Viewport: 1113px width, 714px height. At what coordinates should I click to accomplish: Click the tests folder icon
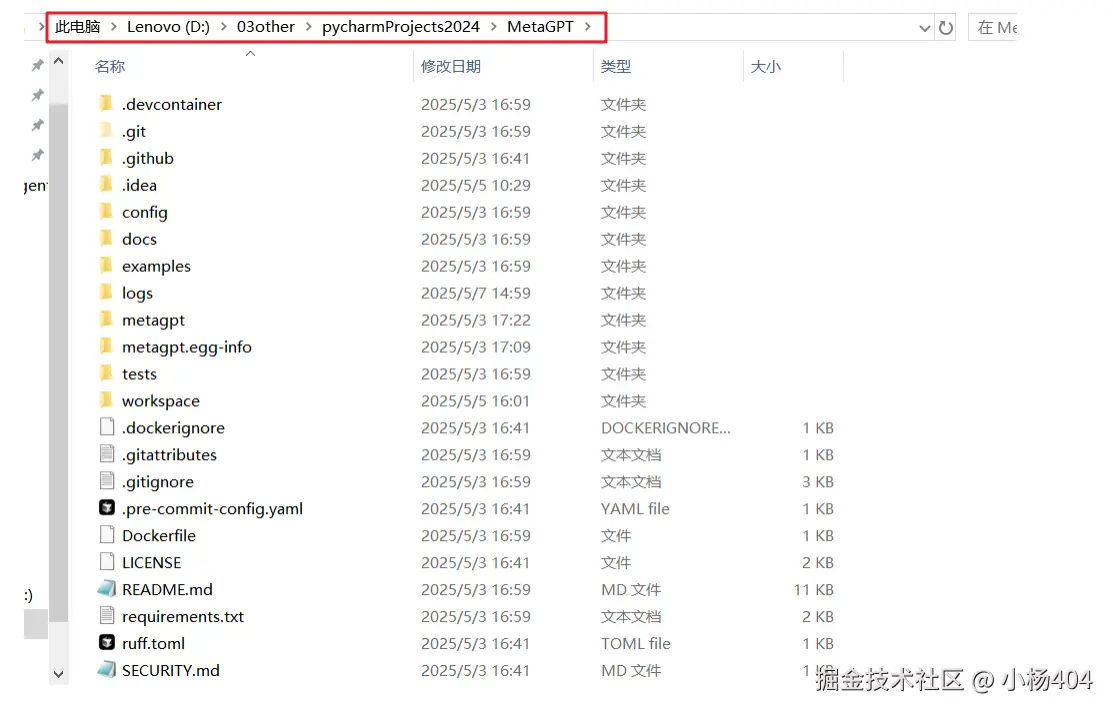[106, 373]
